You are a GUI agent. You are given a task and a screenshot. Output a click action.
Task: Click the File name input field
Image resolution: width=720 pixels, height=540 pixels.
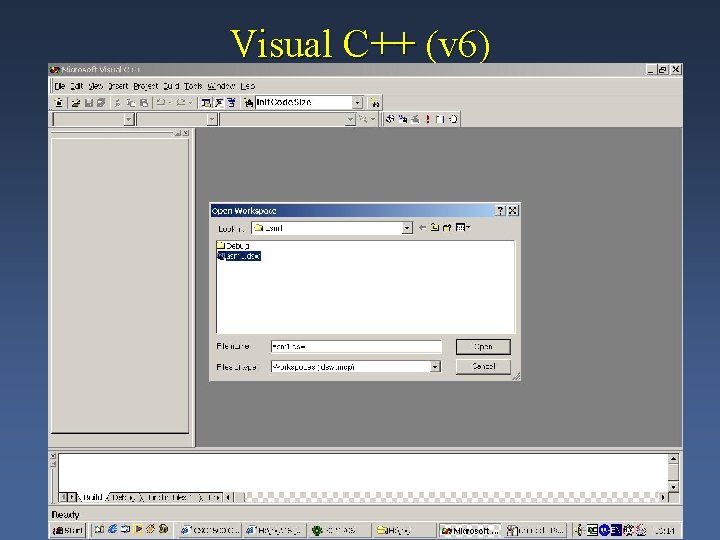pyautogui.click(x=356, y=347)
